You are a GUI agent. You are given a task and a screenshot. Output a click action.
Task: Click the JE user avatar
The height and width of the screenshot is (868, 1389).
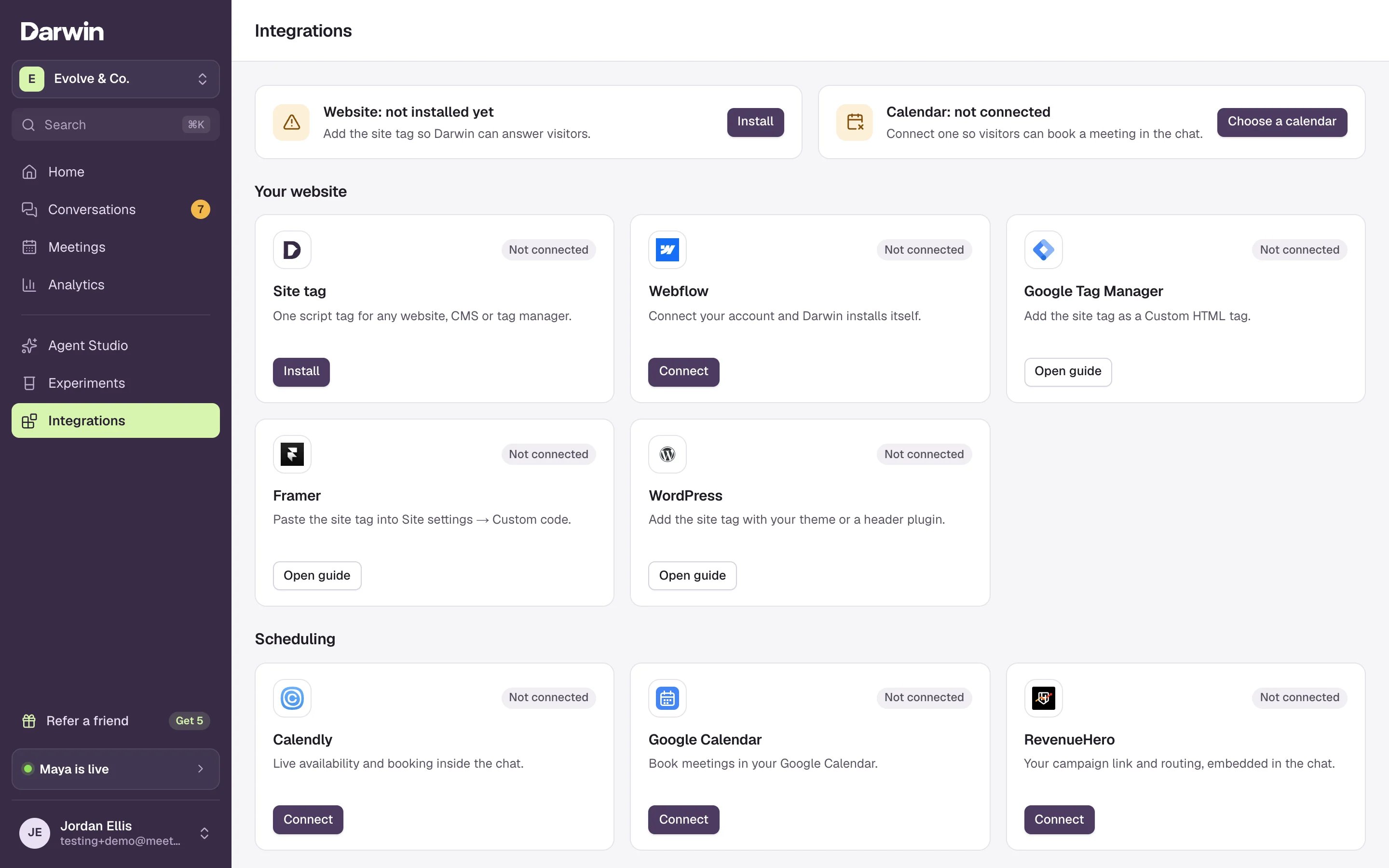(35, 832)
